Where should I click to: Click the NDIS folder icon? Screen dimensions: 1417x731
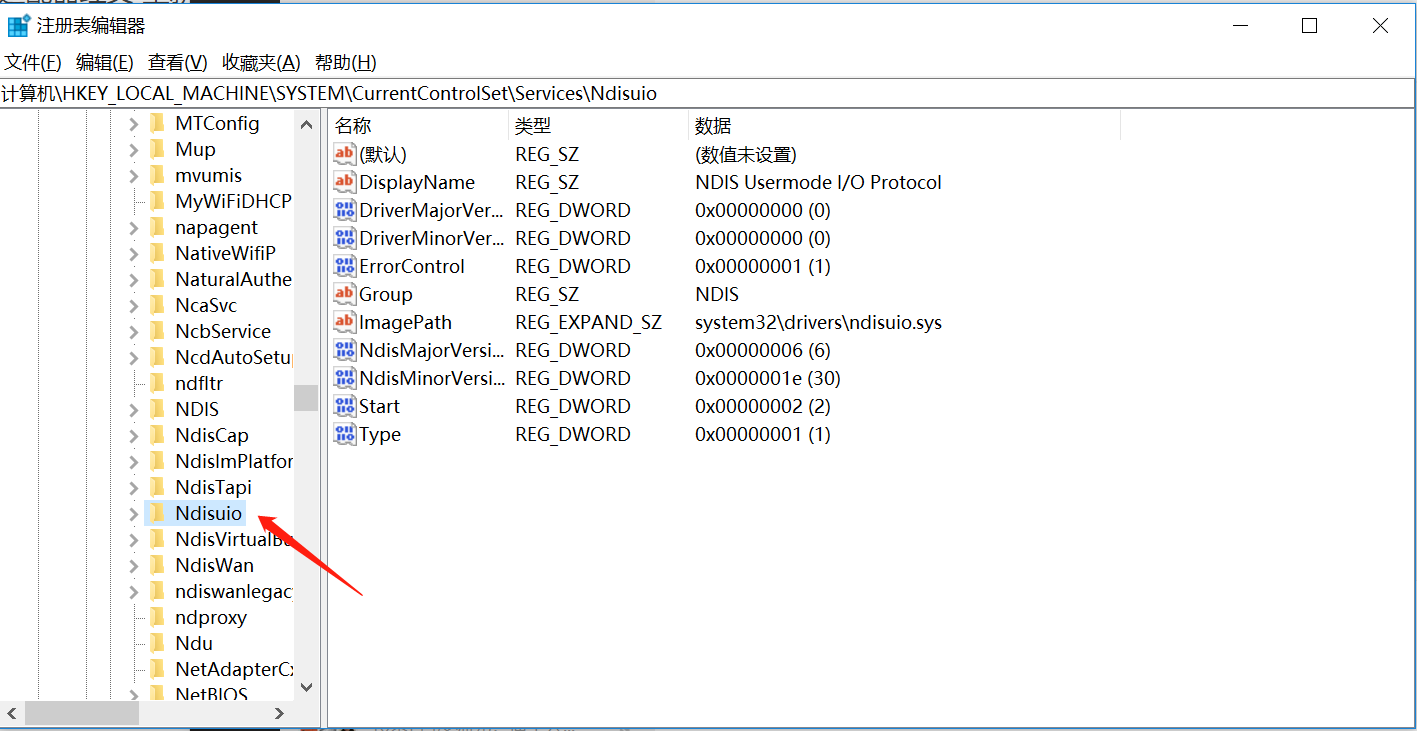[157, 409]
